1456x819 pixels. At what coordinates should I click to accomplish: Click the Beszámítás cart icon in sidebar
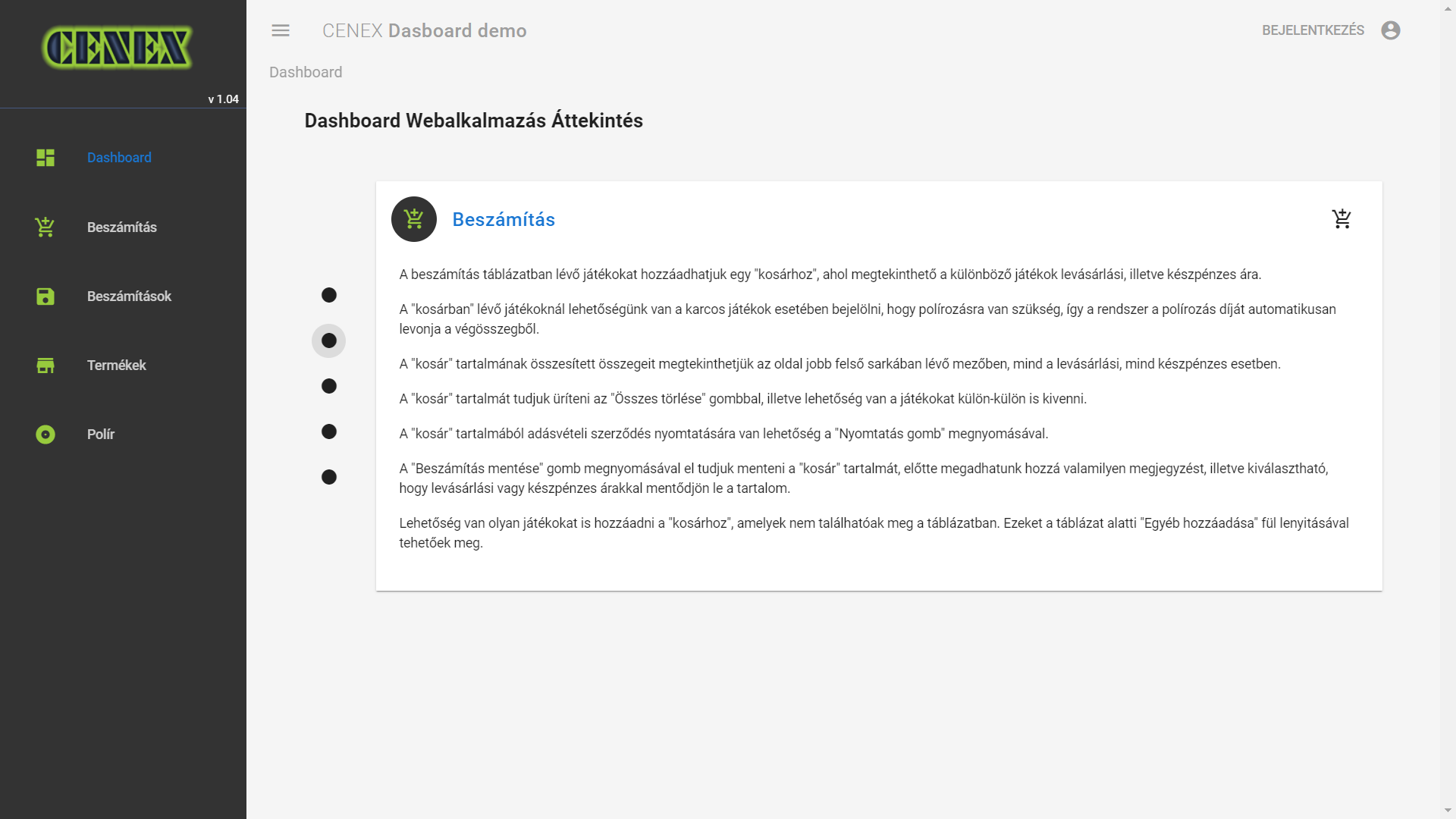point(45,227)
